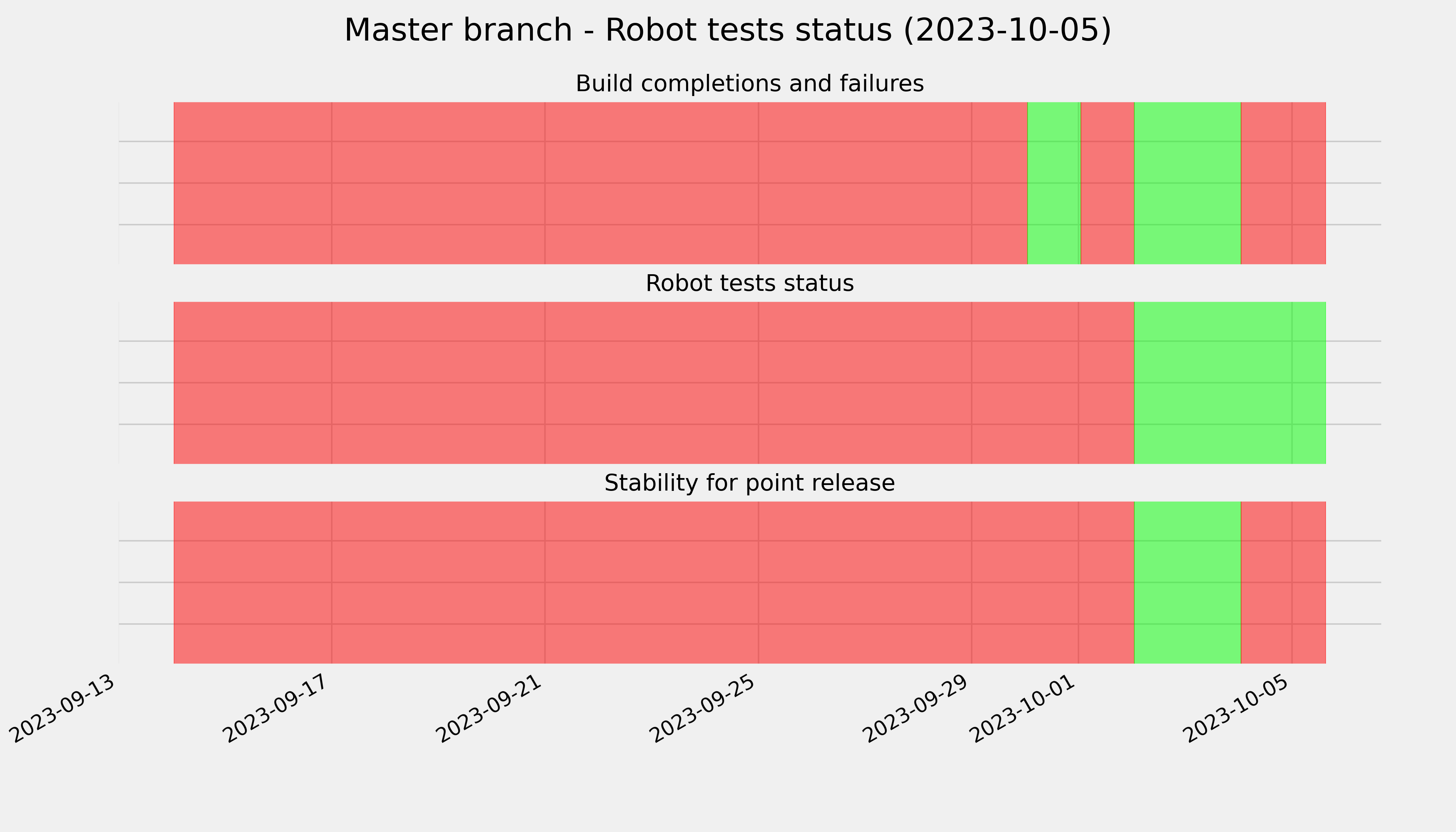Image resolution: width=1456 pixels, height=832 pixels.
Task: Click the 2023-10-01 date axis label
Action: point(1024,709)
